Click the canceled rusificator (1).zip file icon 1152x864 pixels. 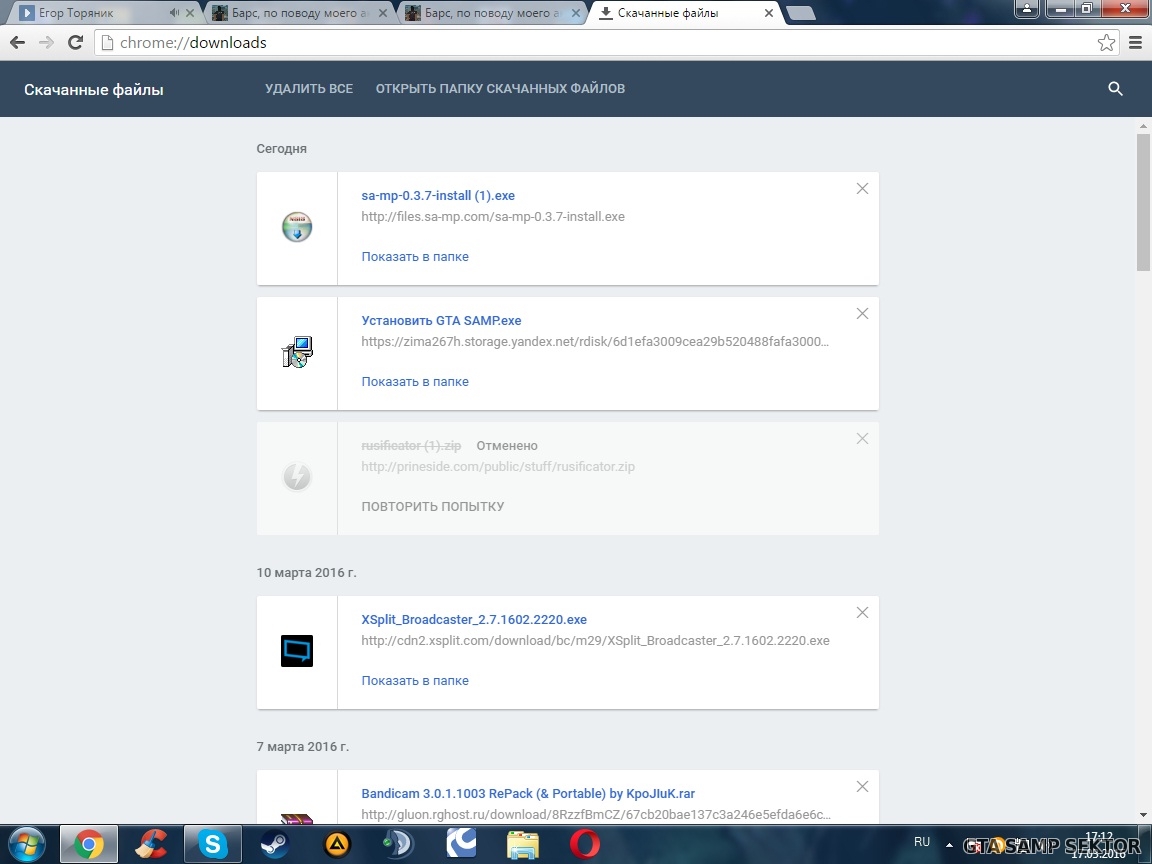[x=297, y=477]
